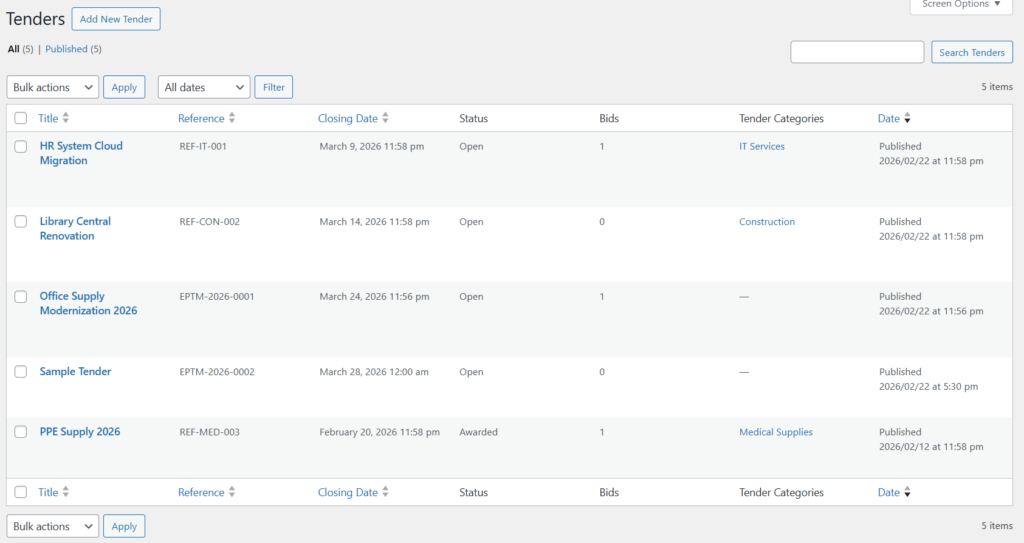Image resolution: width=1024 pixels, height=543 pixels.
Task: Click sort arrows beside top Title header
Action: (66, 118)
